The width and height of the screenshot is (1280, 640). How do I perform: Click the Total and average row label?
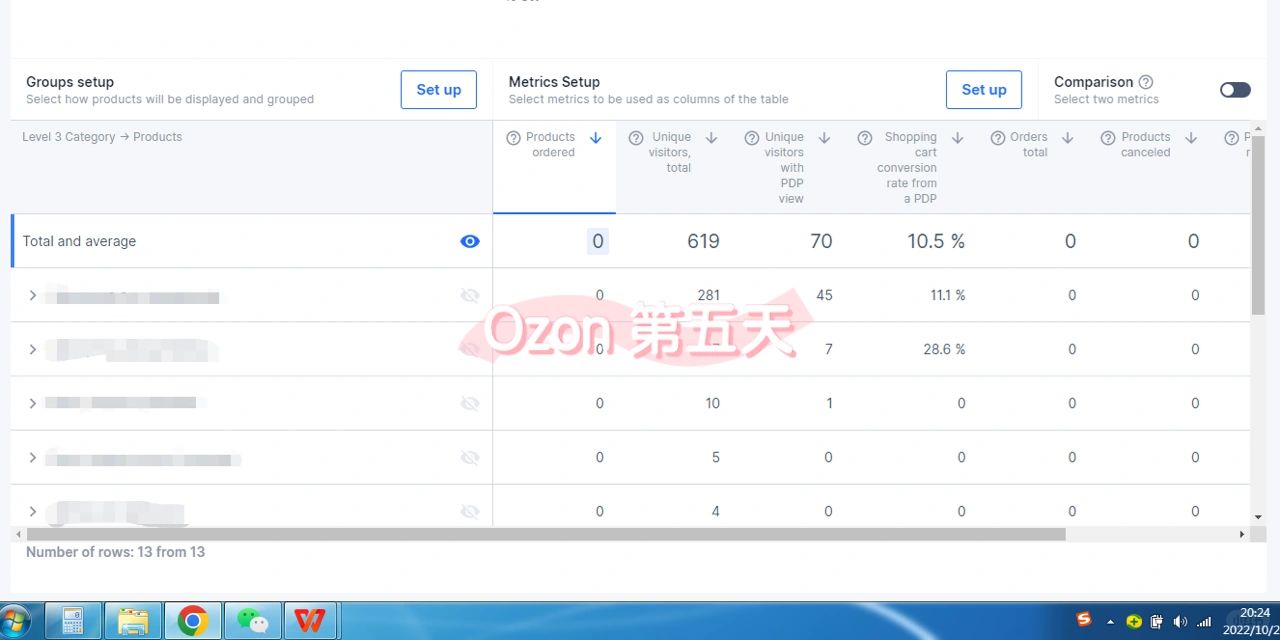pos(79,241)
